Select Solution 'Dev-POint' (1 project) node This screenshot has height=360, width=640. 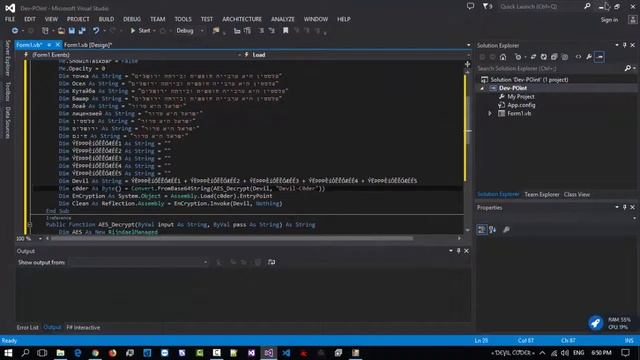(x=529, y=80)
